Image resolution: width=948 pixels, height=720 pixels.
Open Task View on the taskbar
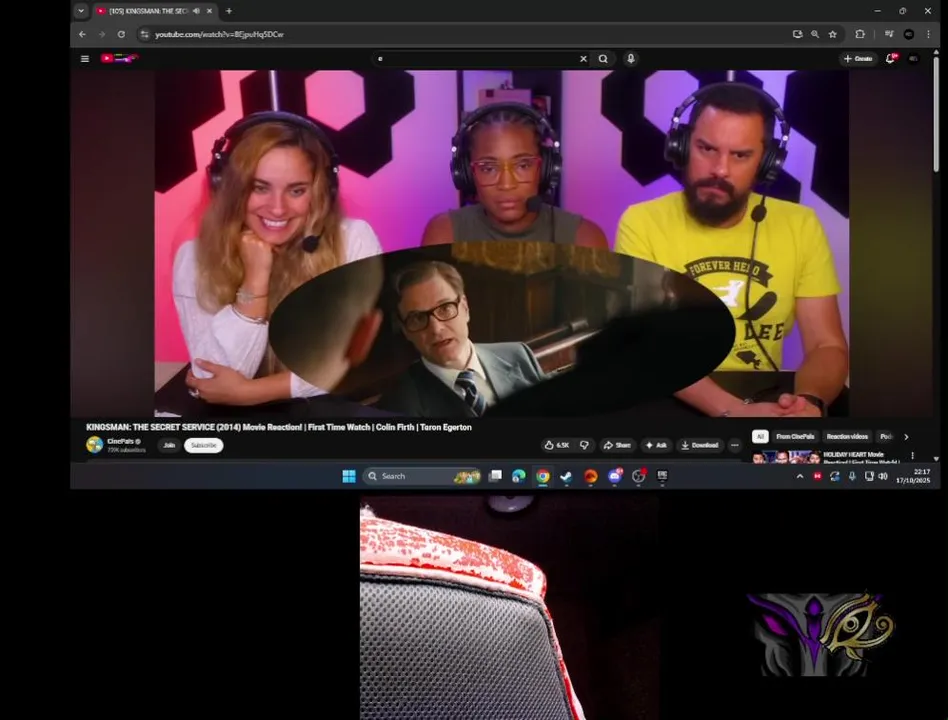(x=495, y=476)
